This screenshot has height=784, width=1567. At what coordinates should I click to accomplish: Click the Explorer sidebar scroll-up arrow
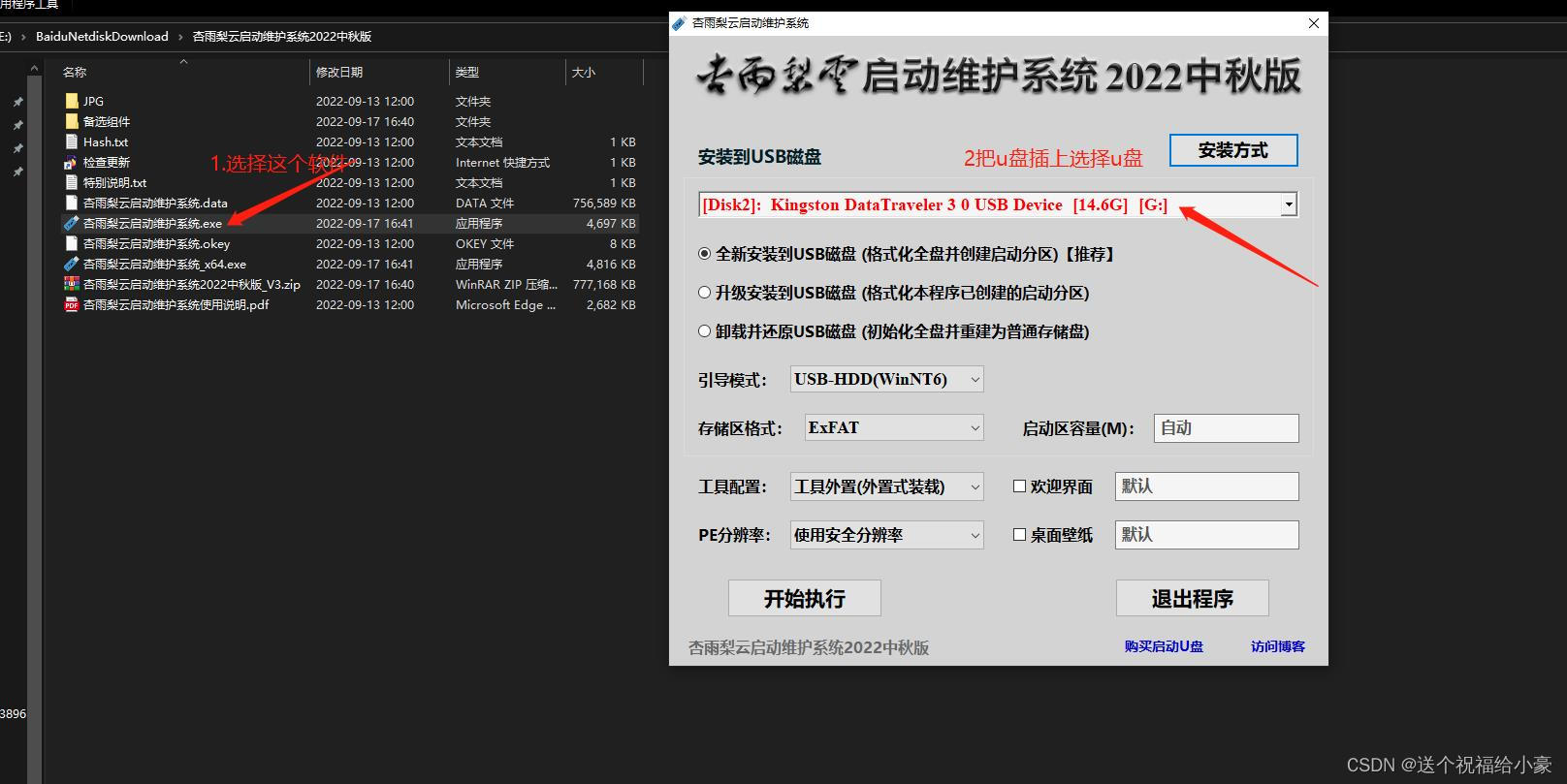(x=34, y=69)
